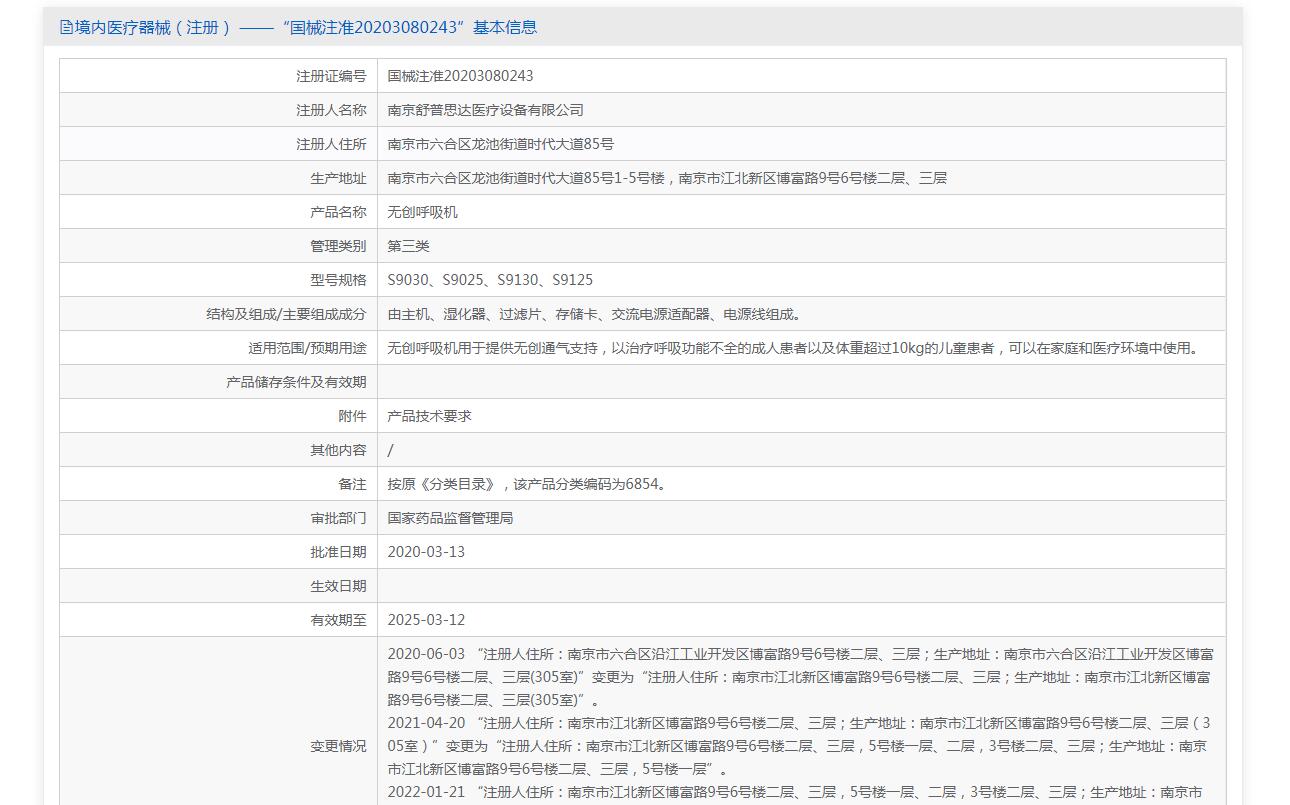This screenshot has width=1290, height=805.
Task: Select the registration number value 国械注准20203080243
Action: 460,76
